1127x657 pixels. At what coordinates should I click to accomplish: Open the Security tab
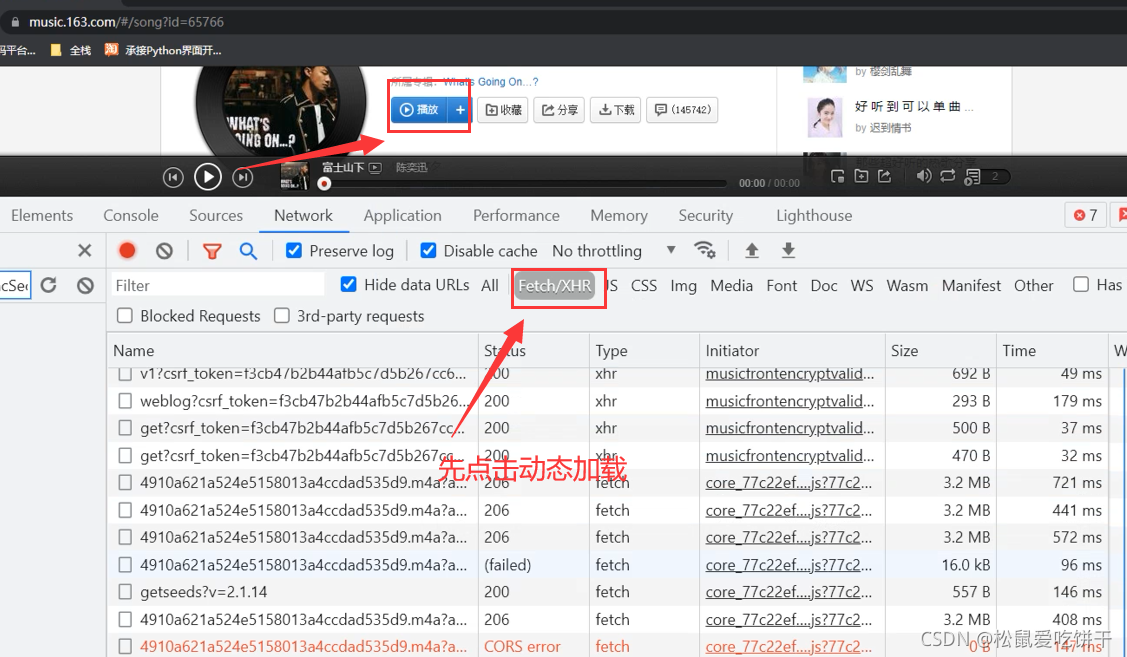pyautogui.click(x=706, y=216)
